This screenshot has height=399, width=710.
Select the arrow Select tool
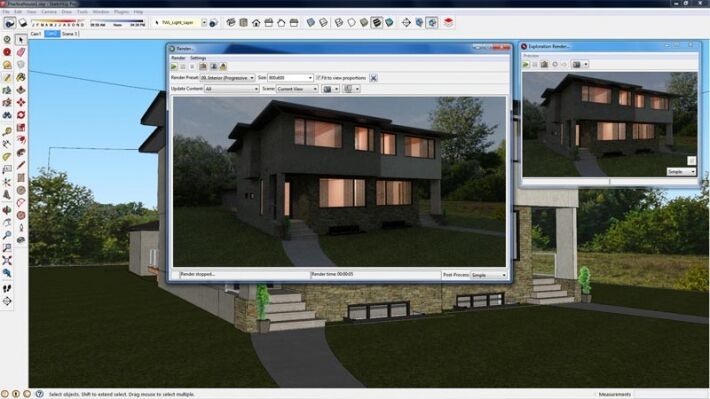pyautogui.click(x=21, y=40)
